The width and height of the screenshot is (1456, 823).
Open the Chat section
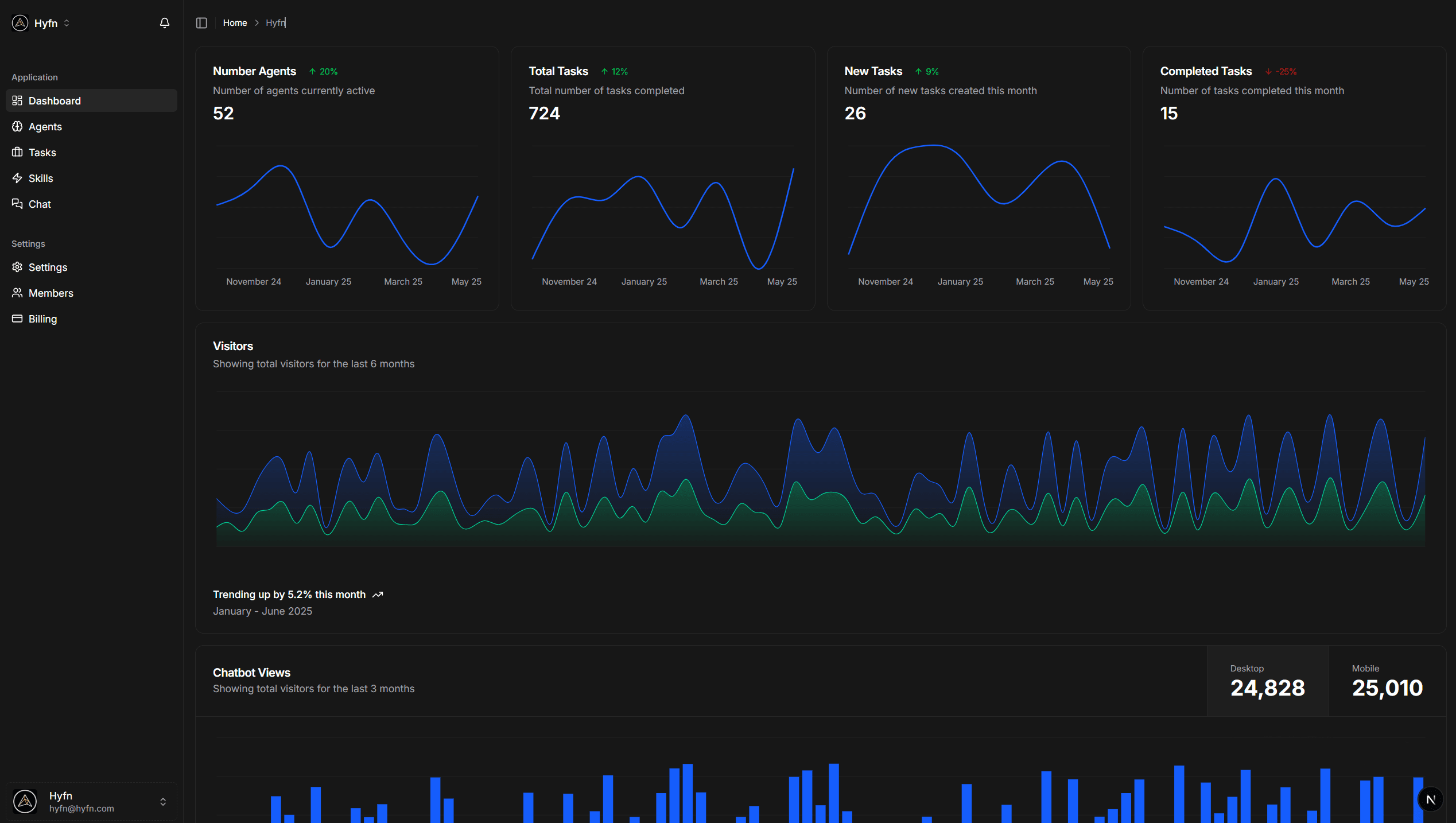coord(91,204)
